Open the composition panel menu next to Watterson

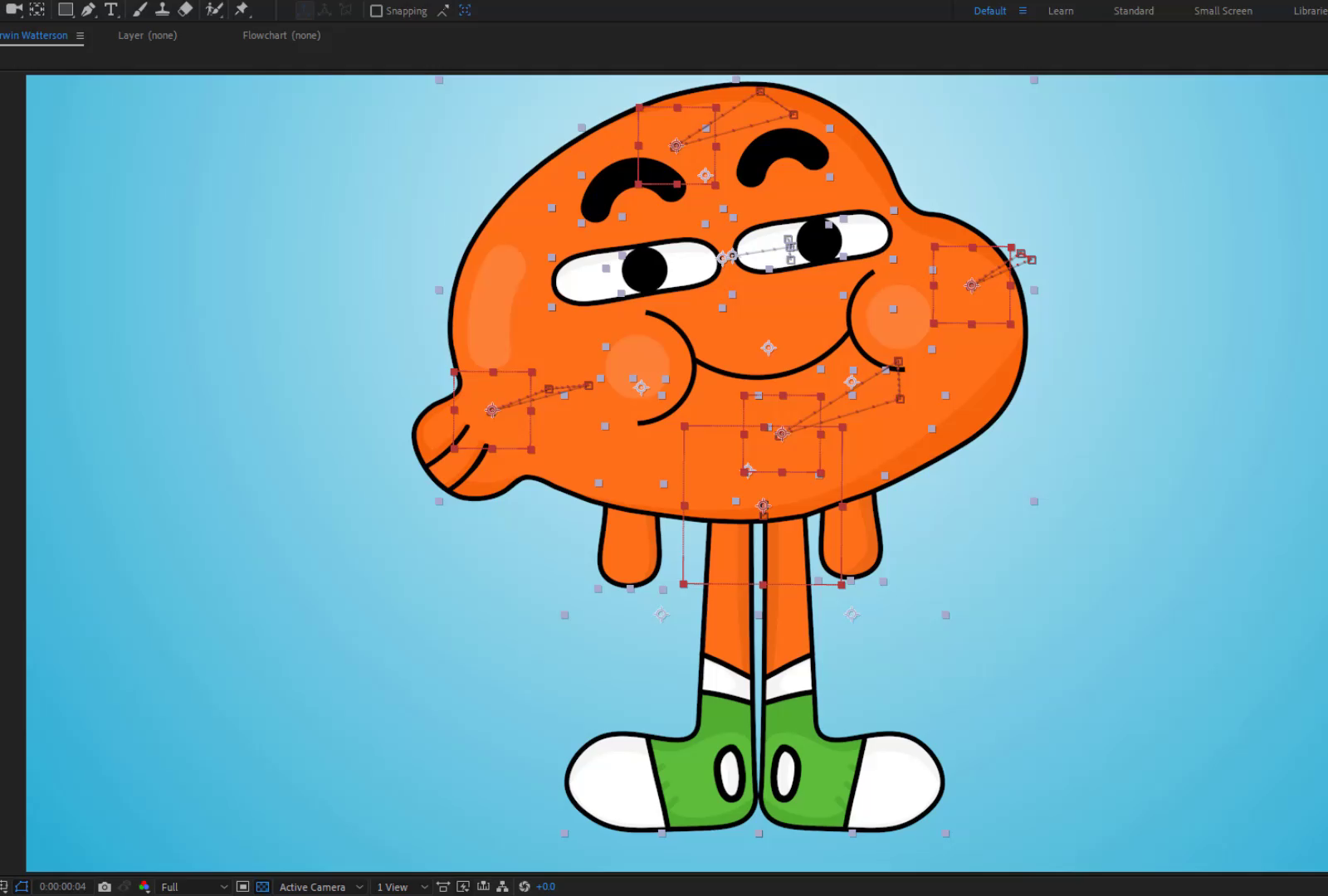pyautogui.click(x=80, y=36)
